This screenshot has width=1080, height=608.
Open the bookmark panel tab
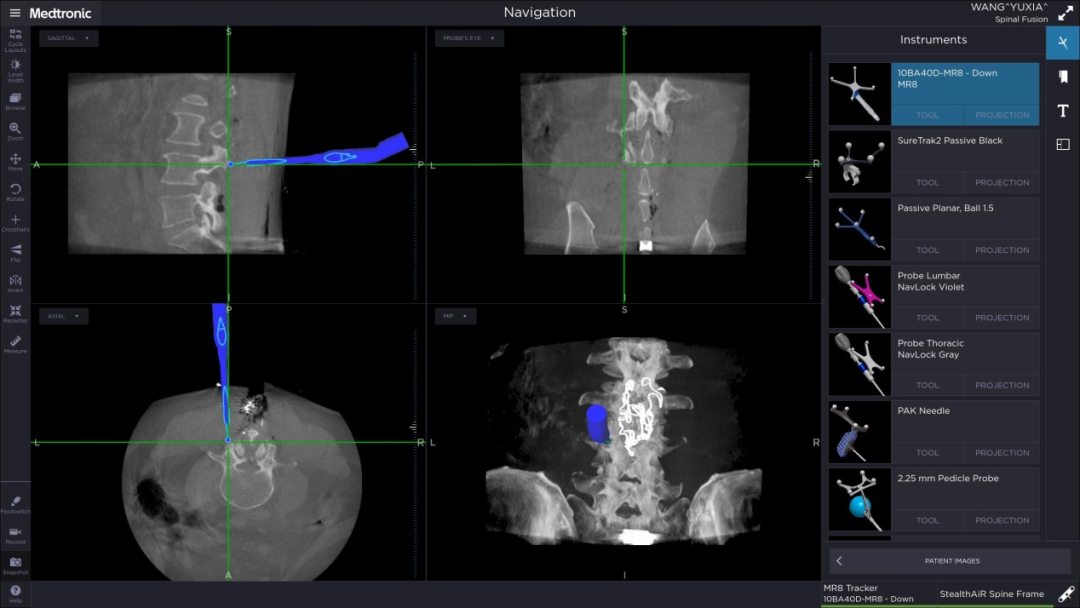[x=1062, y=76]
